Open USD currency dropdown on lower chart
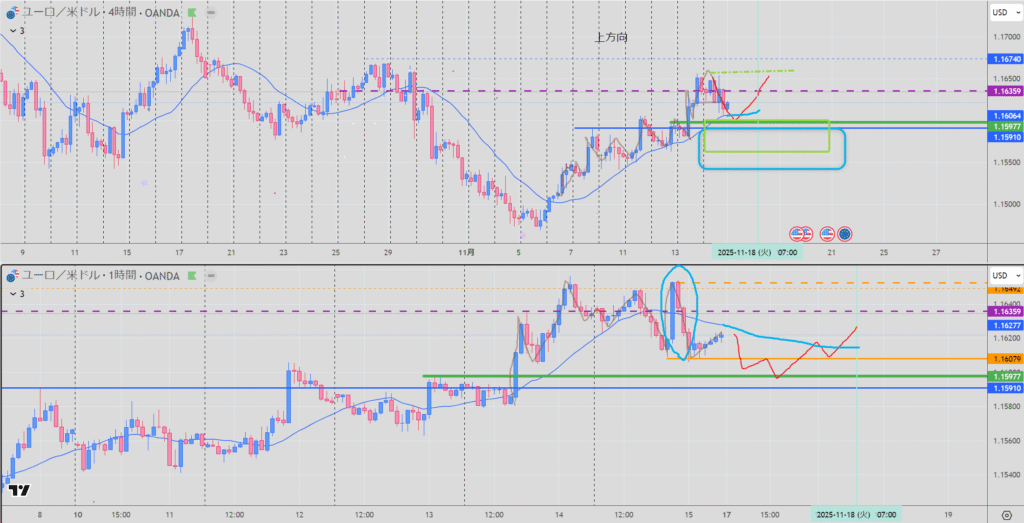This screenshot has height=523, width=1024. coord(1002,275)
